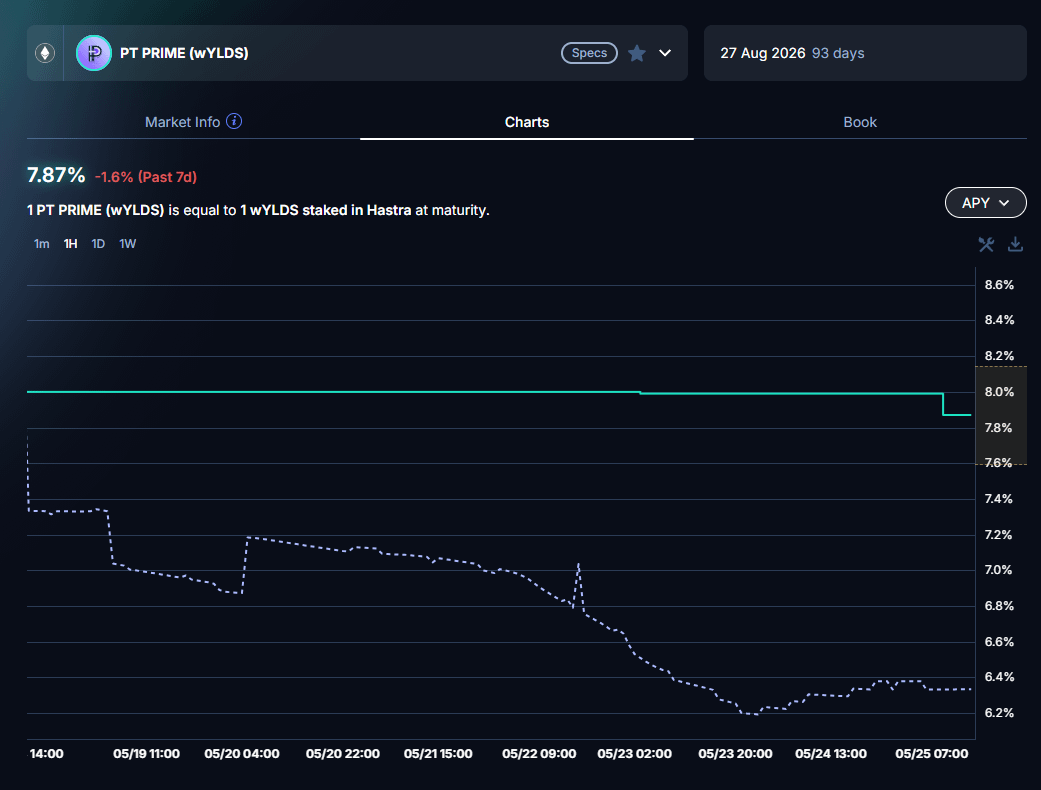Click the PT PRIME token logo
Image resolution: width=1041 pixels, height=790 pixels.
click(x=94, y=53)
